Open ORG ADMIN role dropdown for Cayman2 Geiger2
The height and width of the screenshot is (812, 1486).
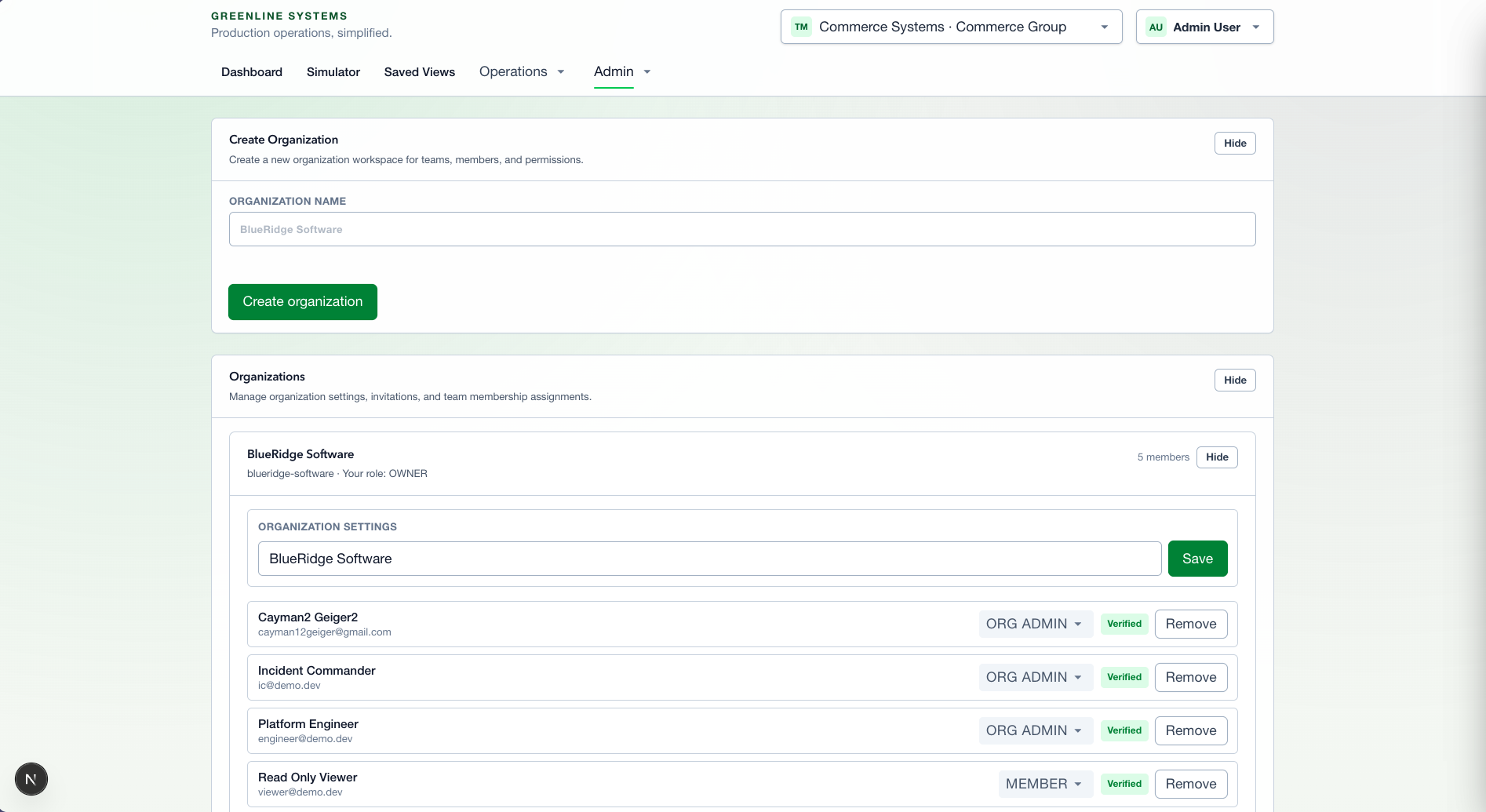pos(1035,623)
